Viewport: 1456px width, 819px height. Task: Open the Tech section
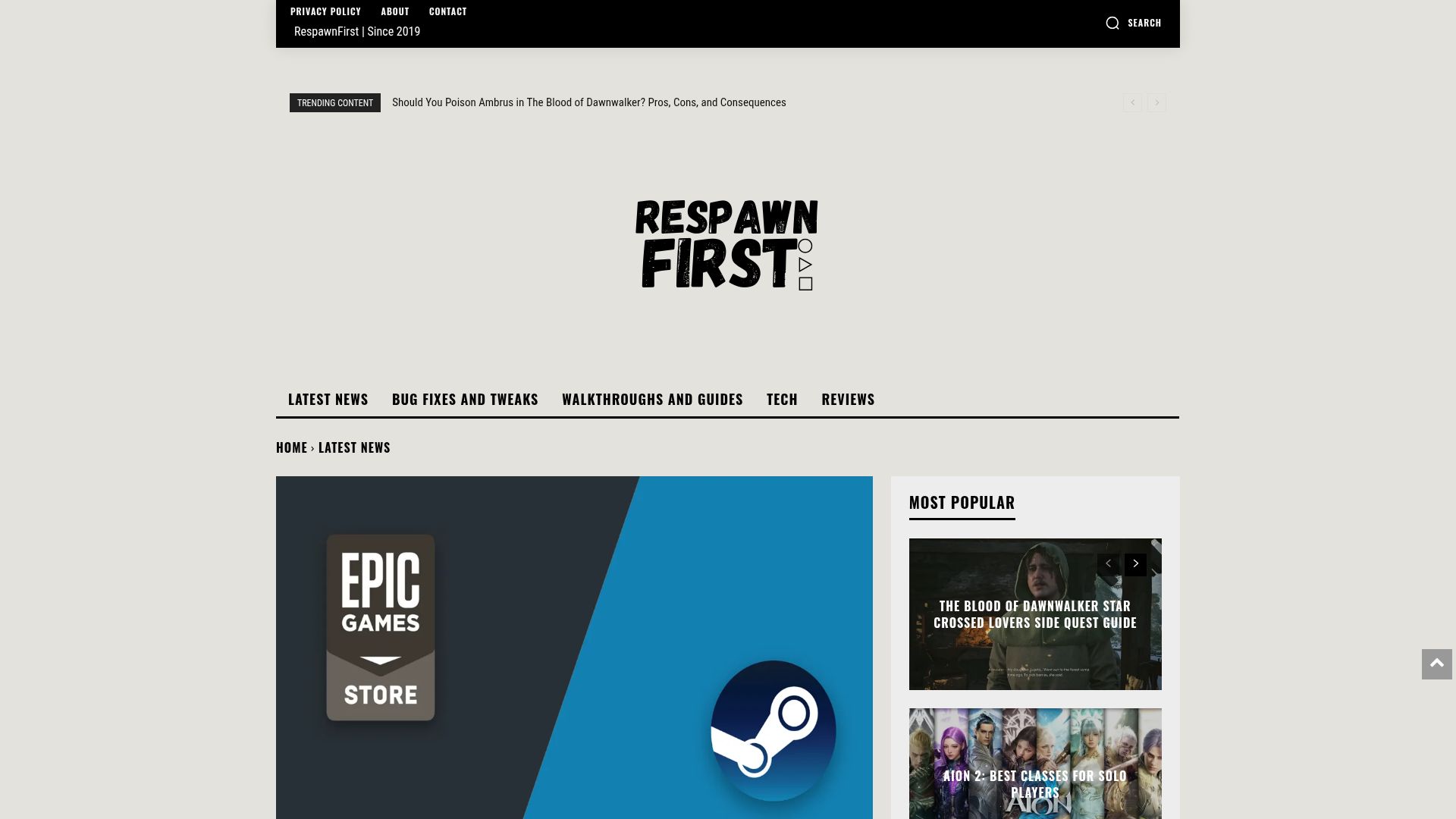point(782,399)
